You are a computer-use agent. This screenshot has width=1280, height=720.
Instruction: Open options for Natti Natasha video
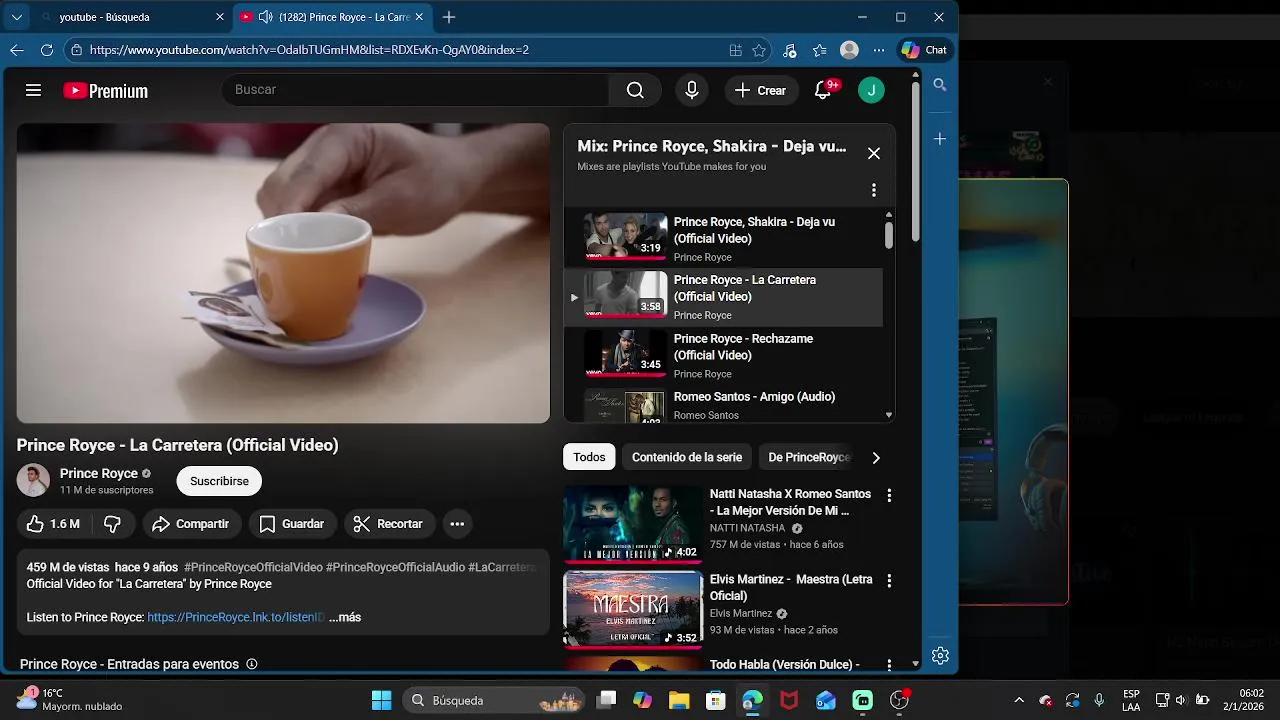[889, 495]
